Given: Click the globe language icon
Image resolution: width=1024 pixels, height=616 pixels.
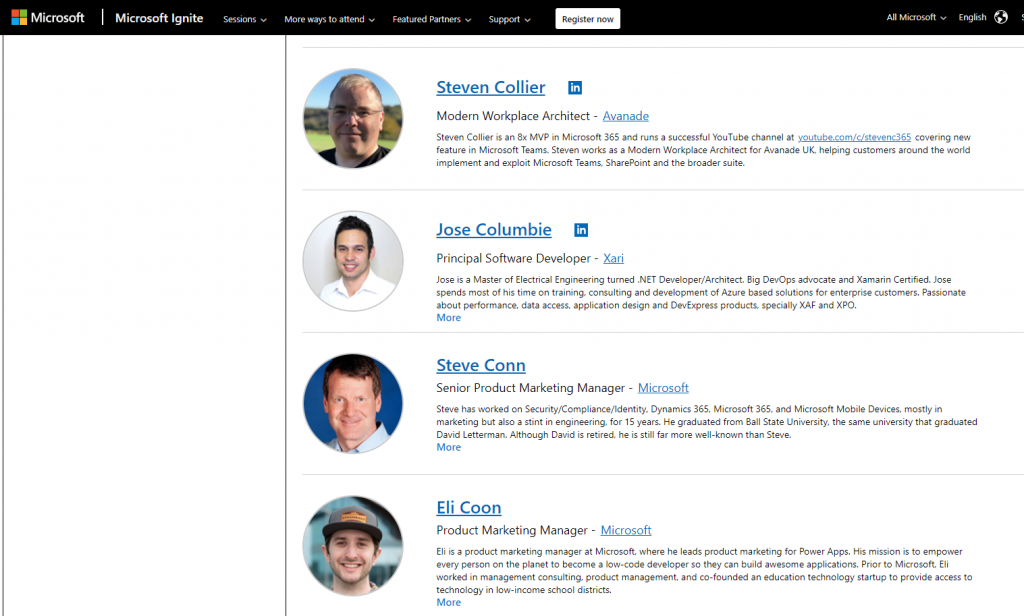Looking at the screenshot, I should click(x=1000, y=17).
